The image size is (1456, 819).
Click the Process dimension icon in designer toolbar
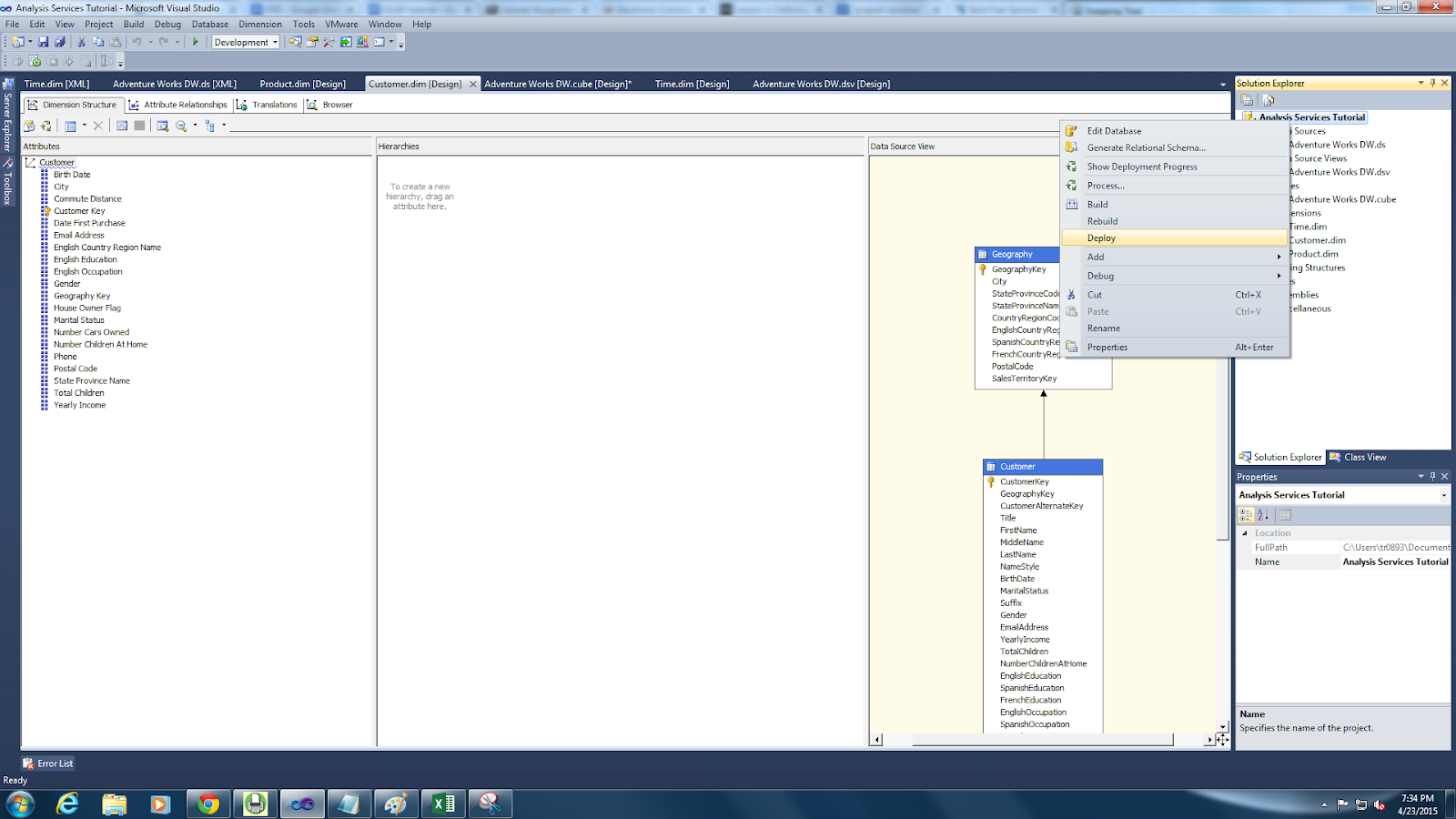(46, 126)
